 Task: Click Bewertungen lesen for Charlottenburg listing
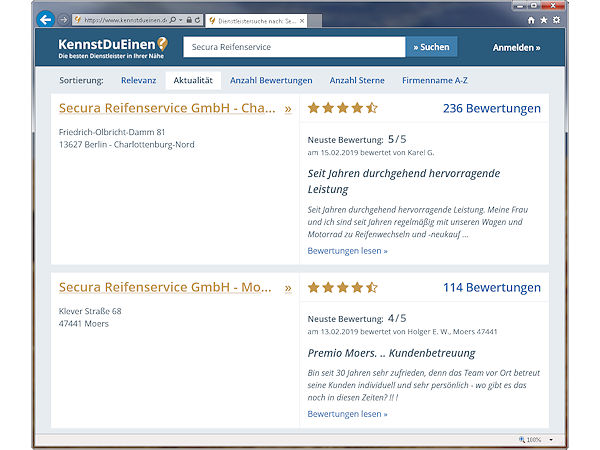point(347,251)
